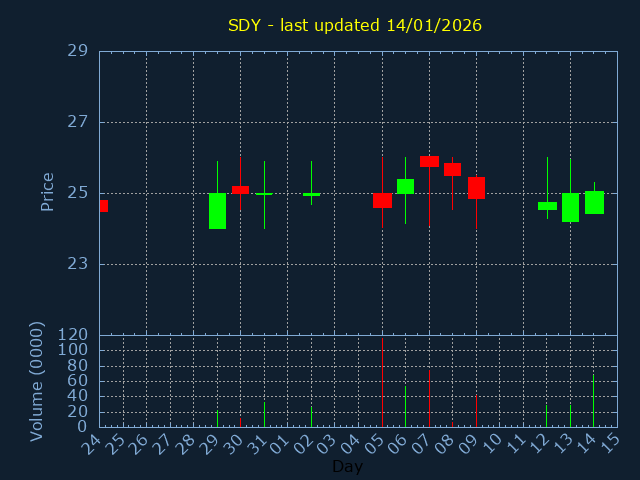Click the 60 volume axis tick label
This screenshot has height=480, width=640.
coord(78,381)
